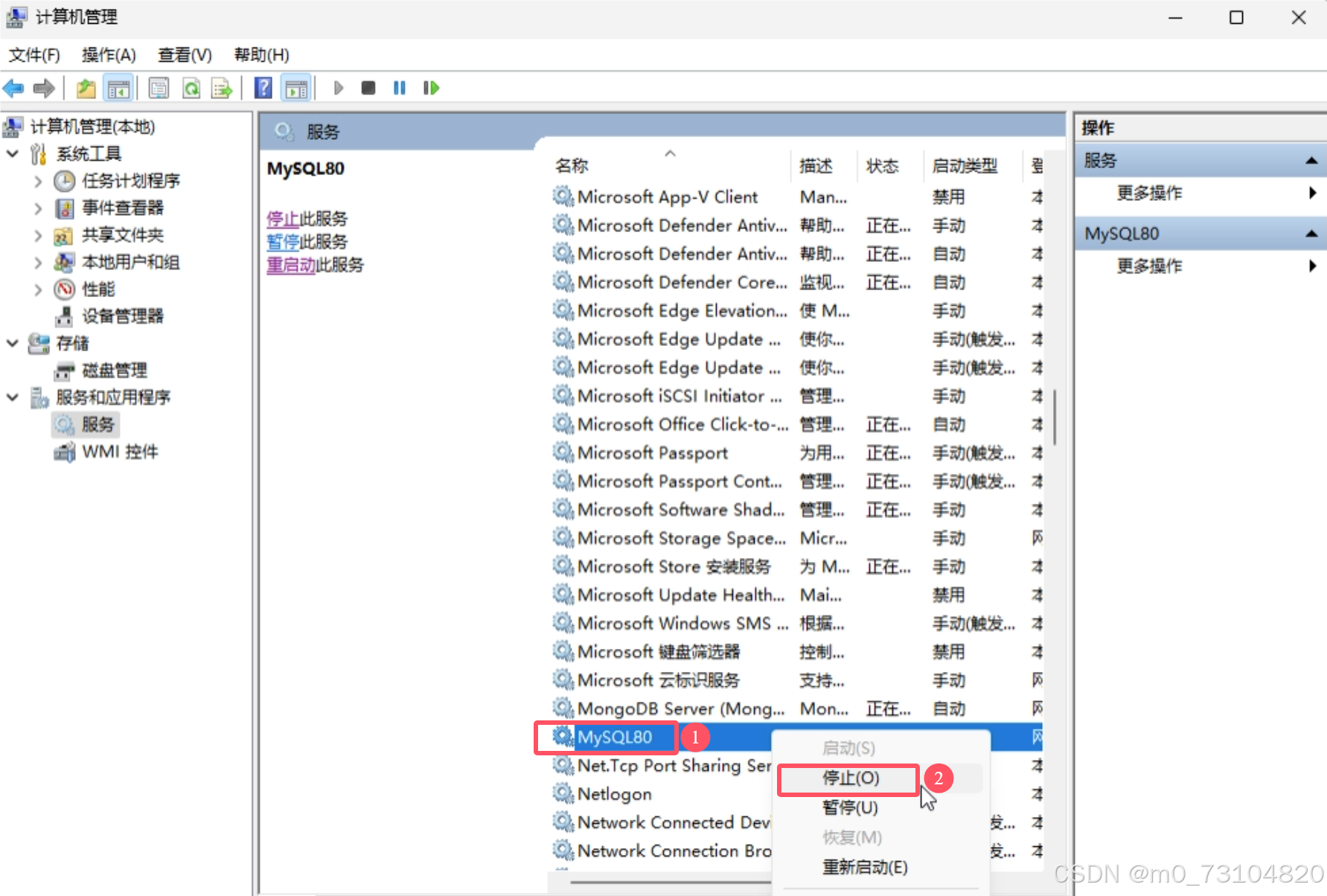Open the Properties toolbar icon

[159, 89]
